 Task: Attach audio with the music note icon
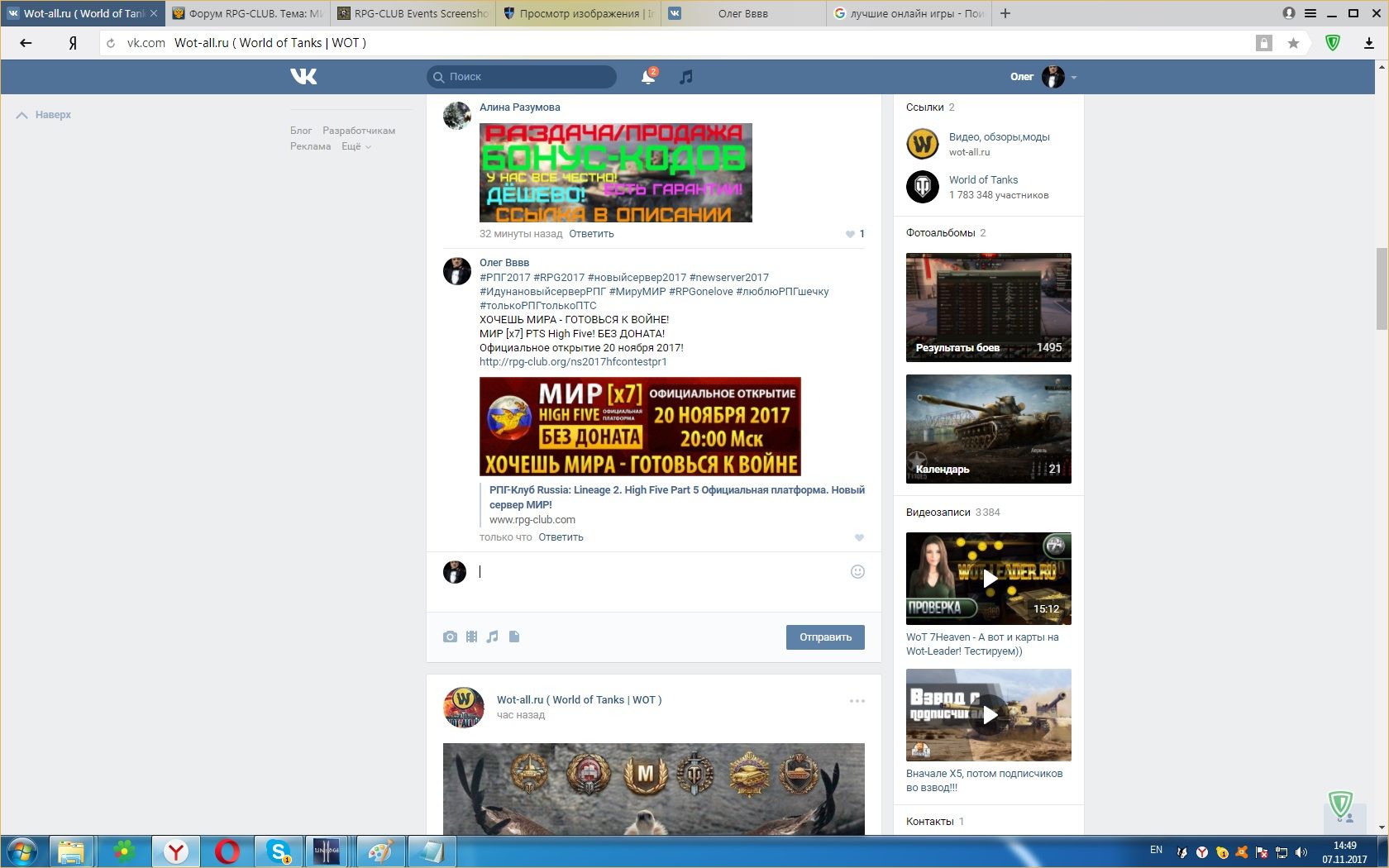click(493, 637)
